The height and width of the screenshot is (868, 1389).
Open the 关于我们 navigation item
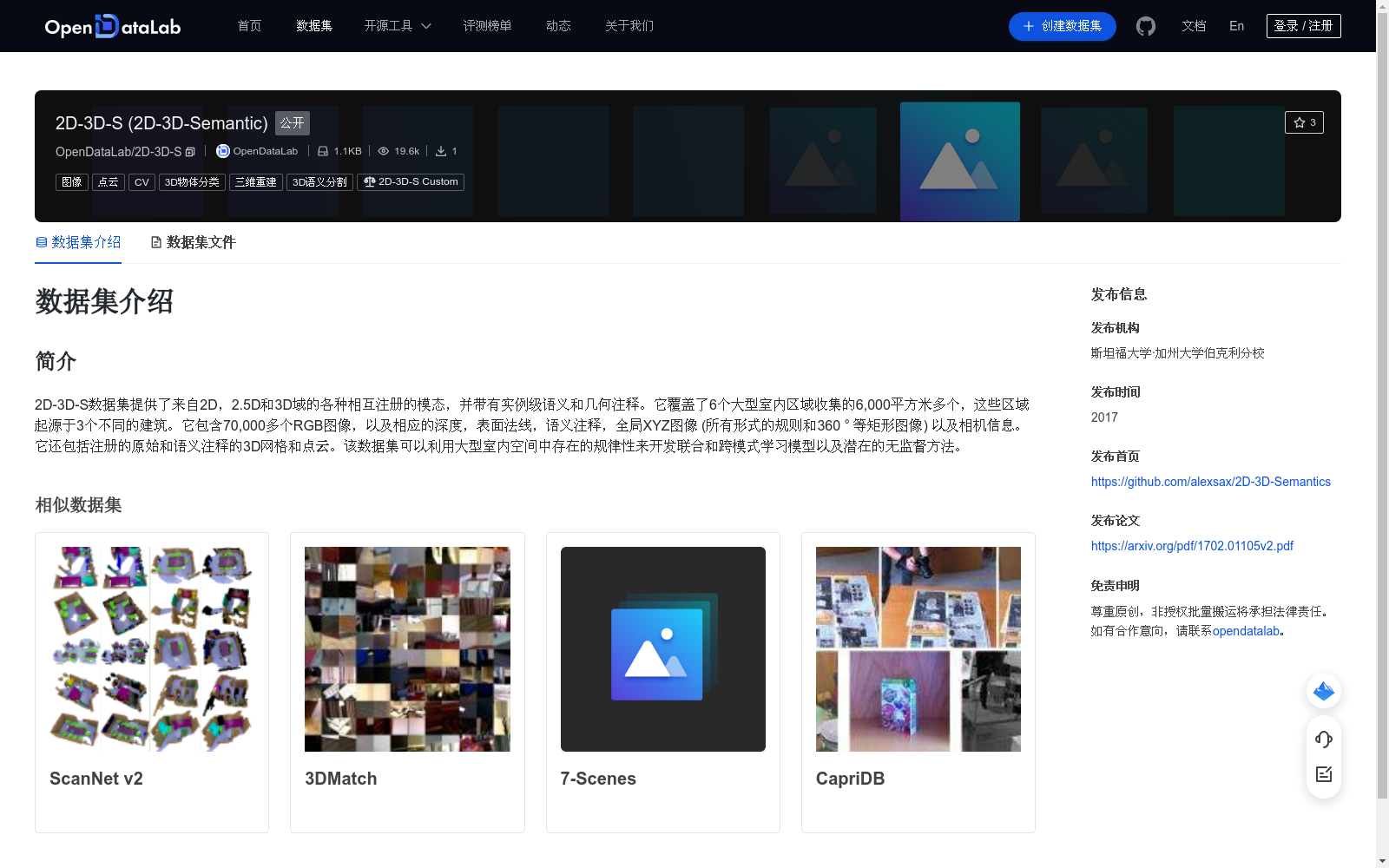[x=629, y=26]
